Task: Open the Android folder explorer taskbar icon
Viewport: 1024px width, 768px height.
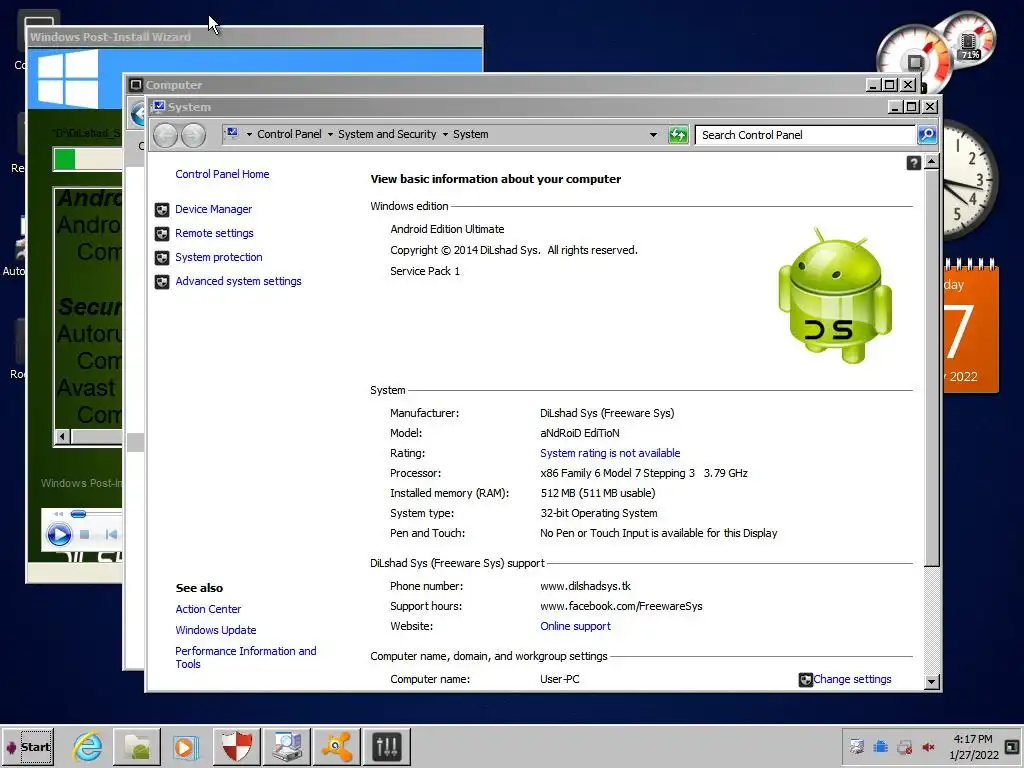Action: [137, 746]
